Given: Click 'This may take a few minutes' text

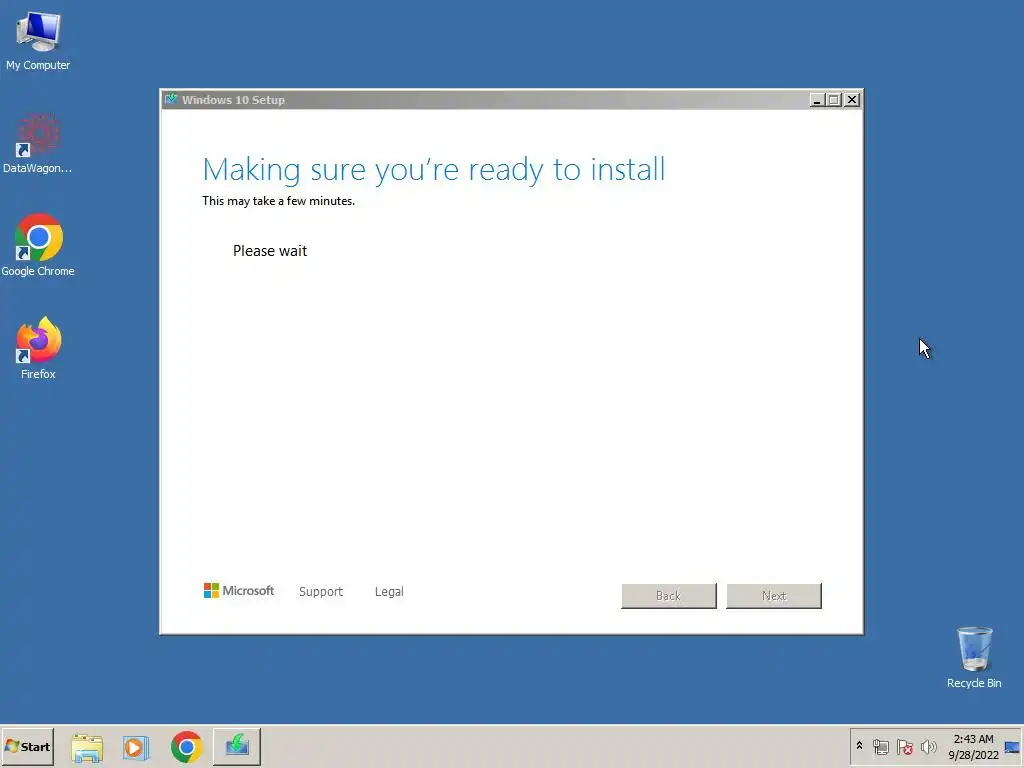Looking at the screenshot, I should [x=278, y=200].
